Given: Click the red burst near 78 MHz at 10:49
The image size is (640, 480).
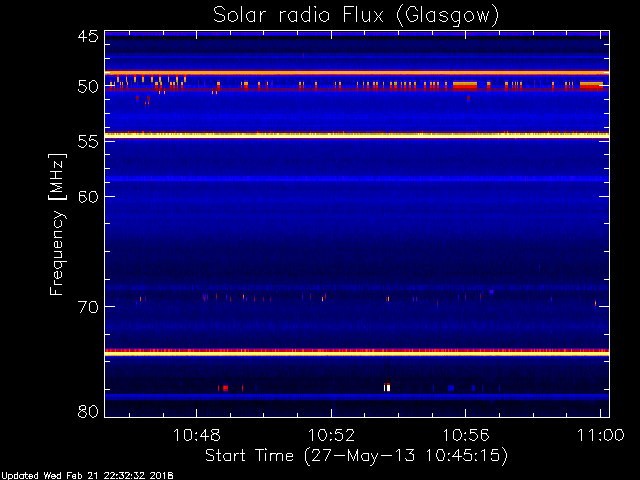Looking at the screenshot, I should [225, 388].
